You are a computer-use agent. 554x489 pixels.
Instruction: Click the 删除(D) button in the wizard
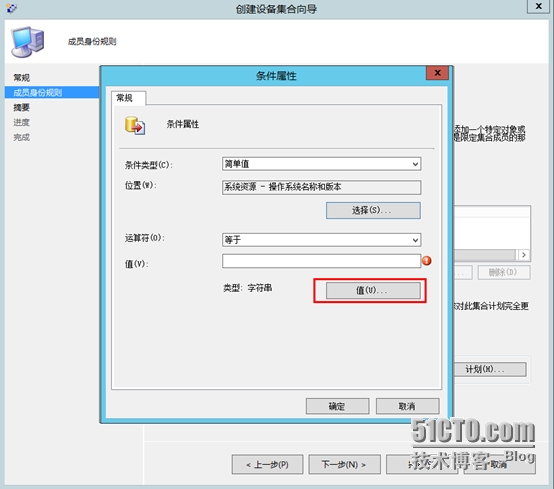(504, 272)
